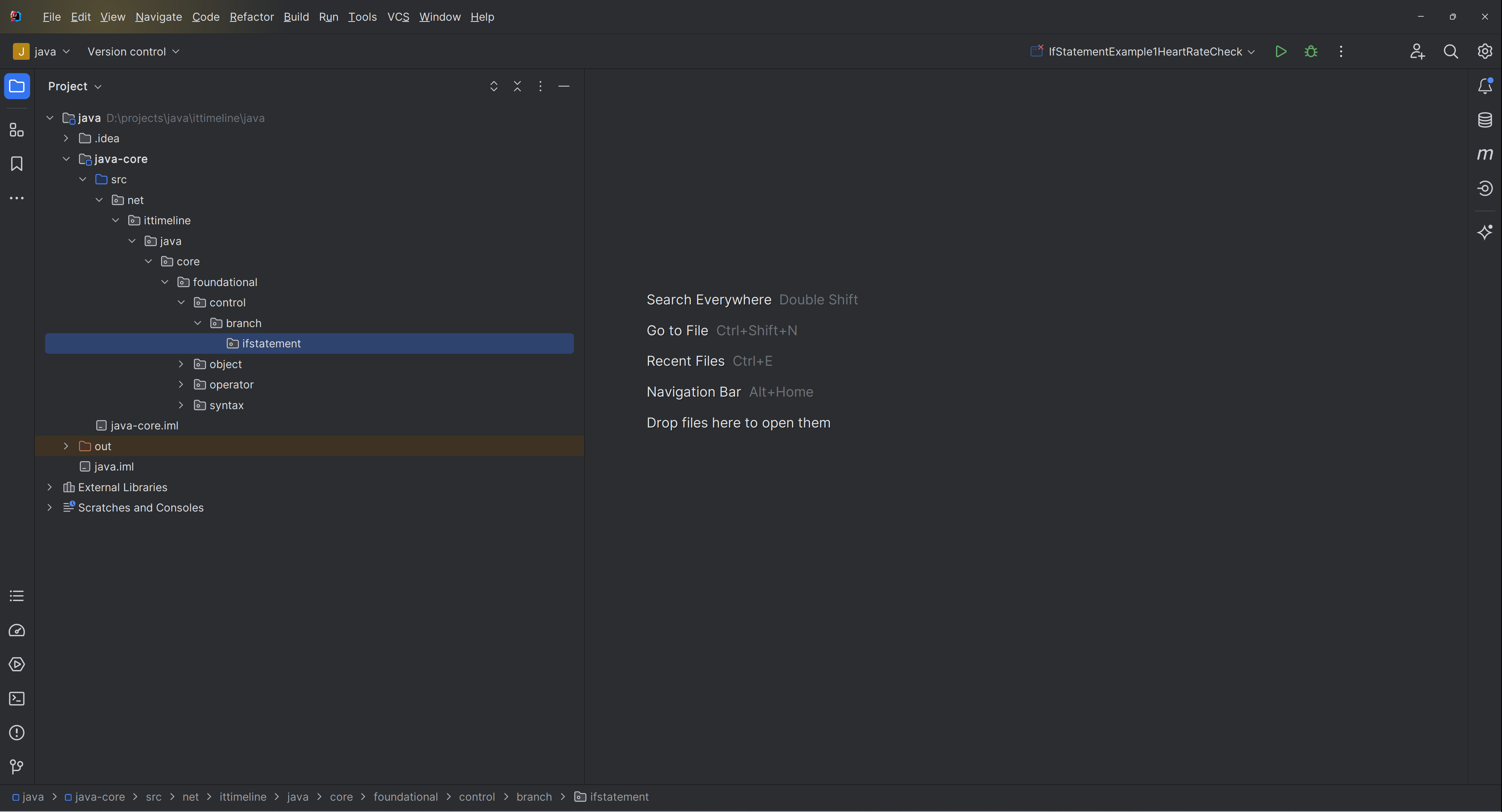
Task: Click foundational in the navigation breadcrumb
Action: coord(405,797)
